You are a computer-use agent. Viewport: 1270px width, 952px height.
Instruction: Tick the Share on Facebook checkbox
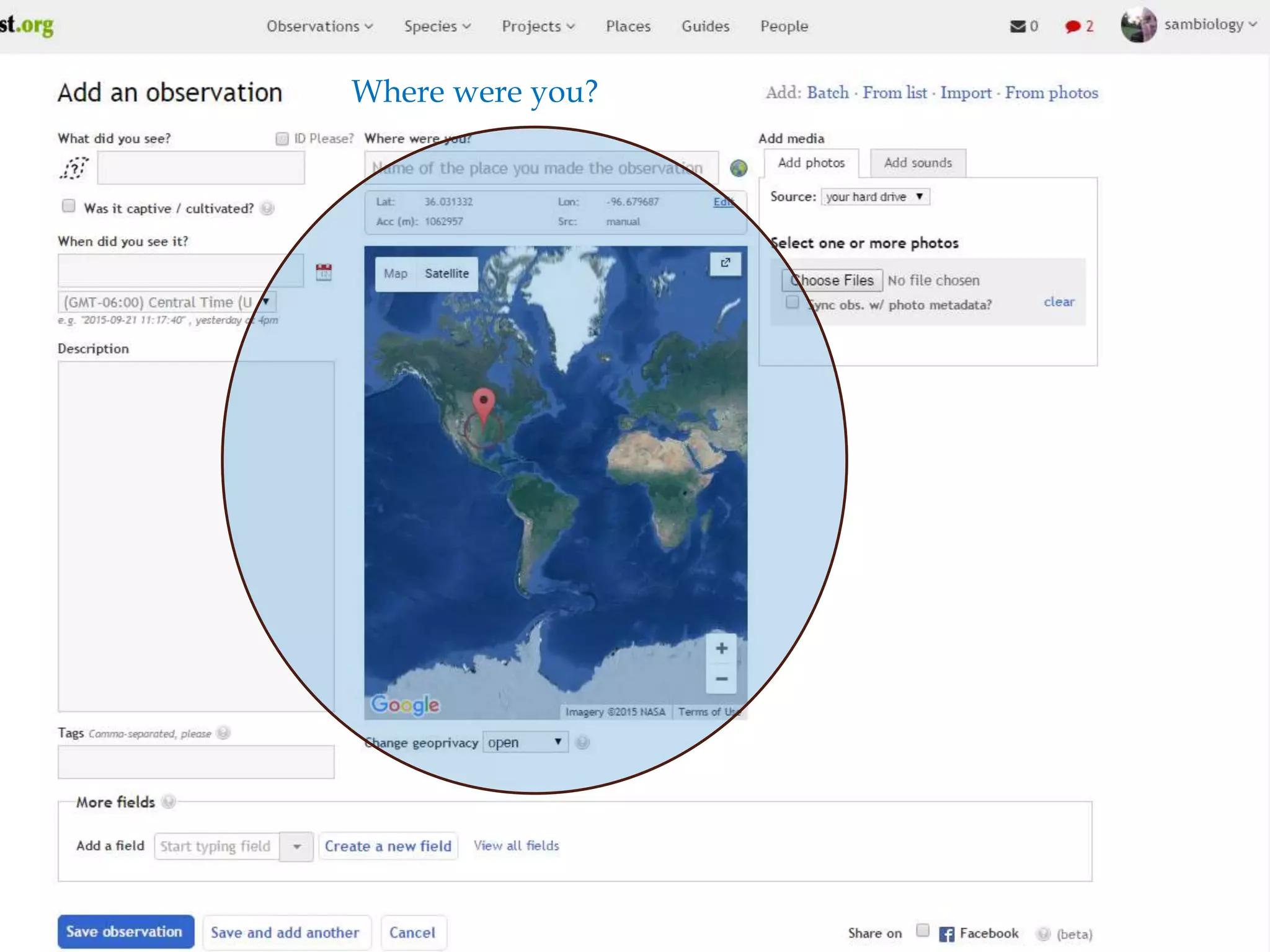[x=923, y=930]
